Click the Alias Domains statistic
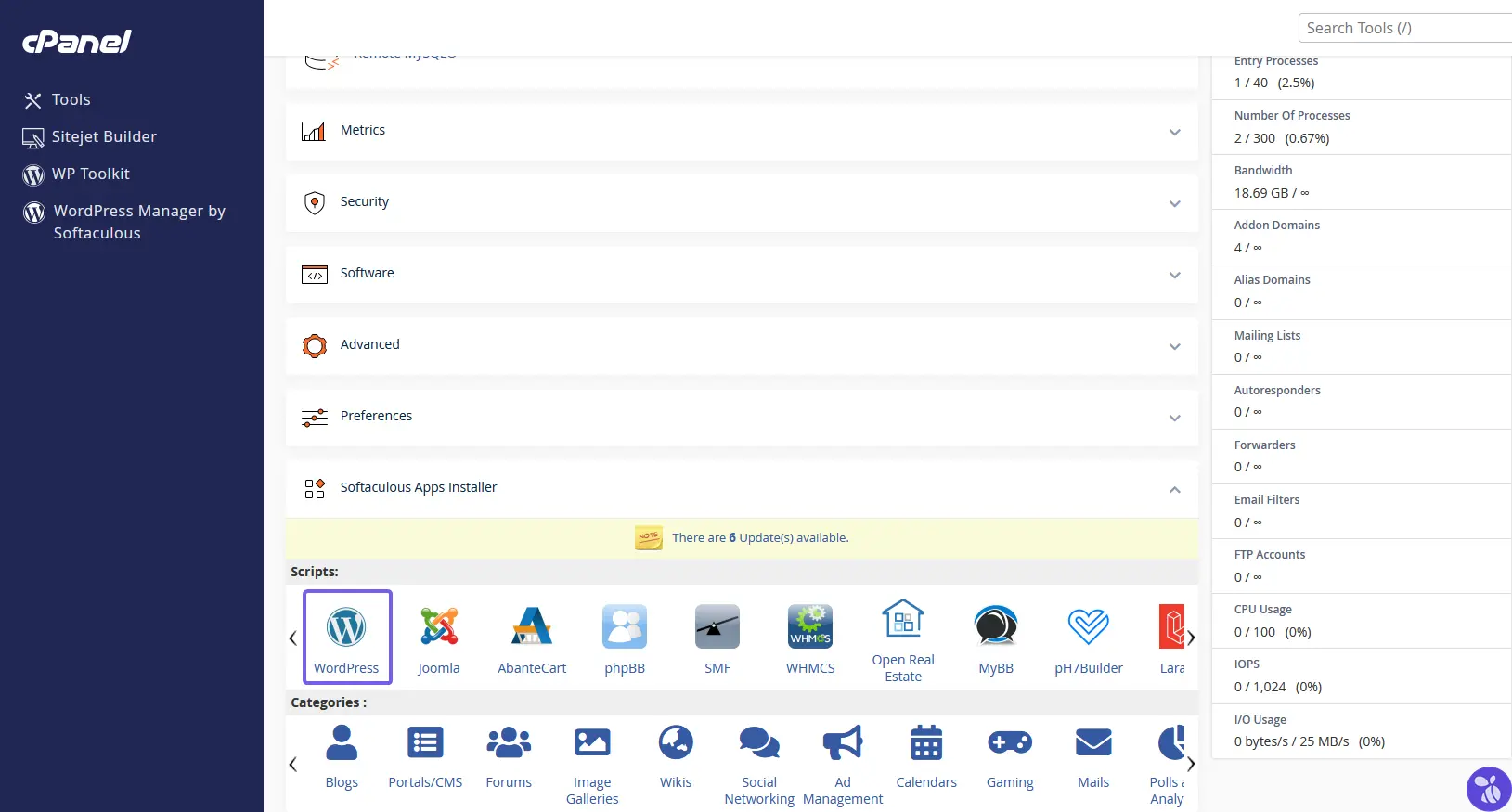Image resolution: width=1512 pixels, height=812 pixels. (x=1362, y=291)
